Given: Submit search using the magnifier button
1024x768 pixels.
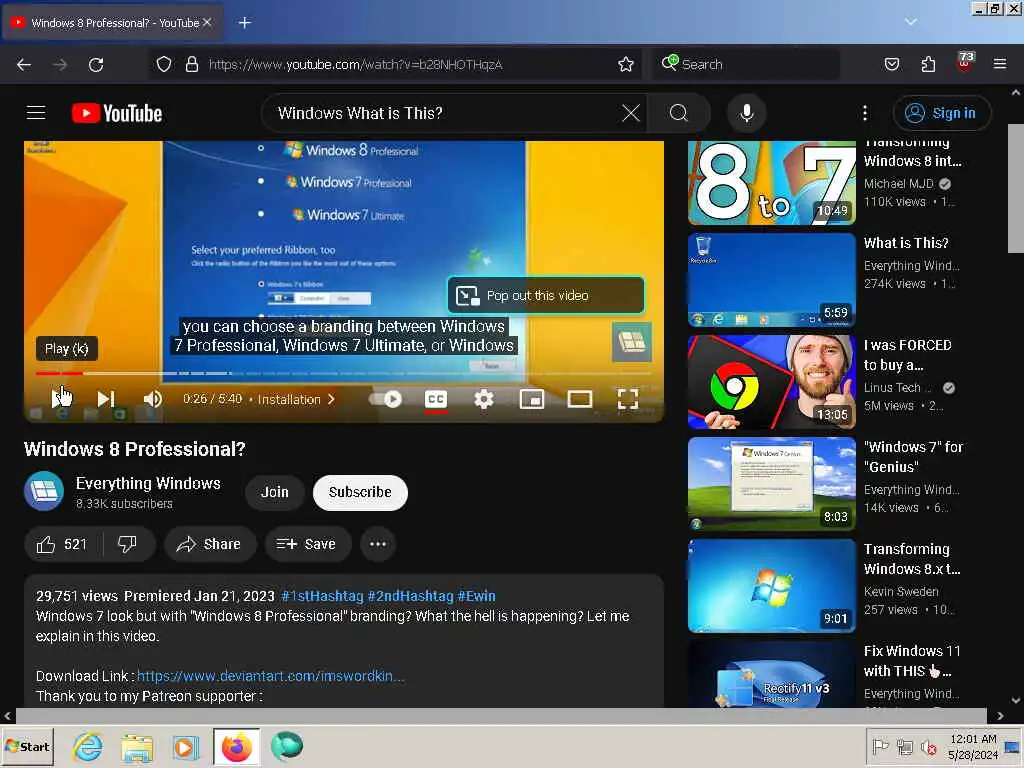Looking at the screenshot, I should coord(679,113).
